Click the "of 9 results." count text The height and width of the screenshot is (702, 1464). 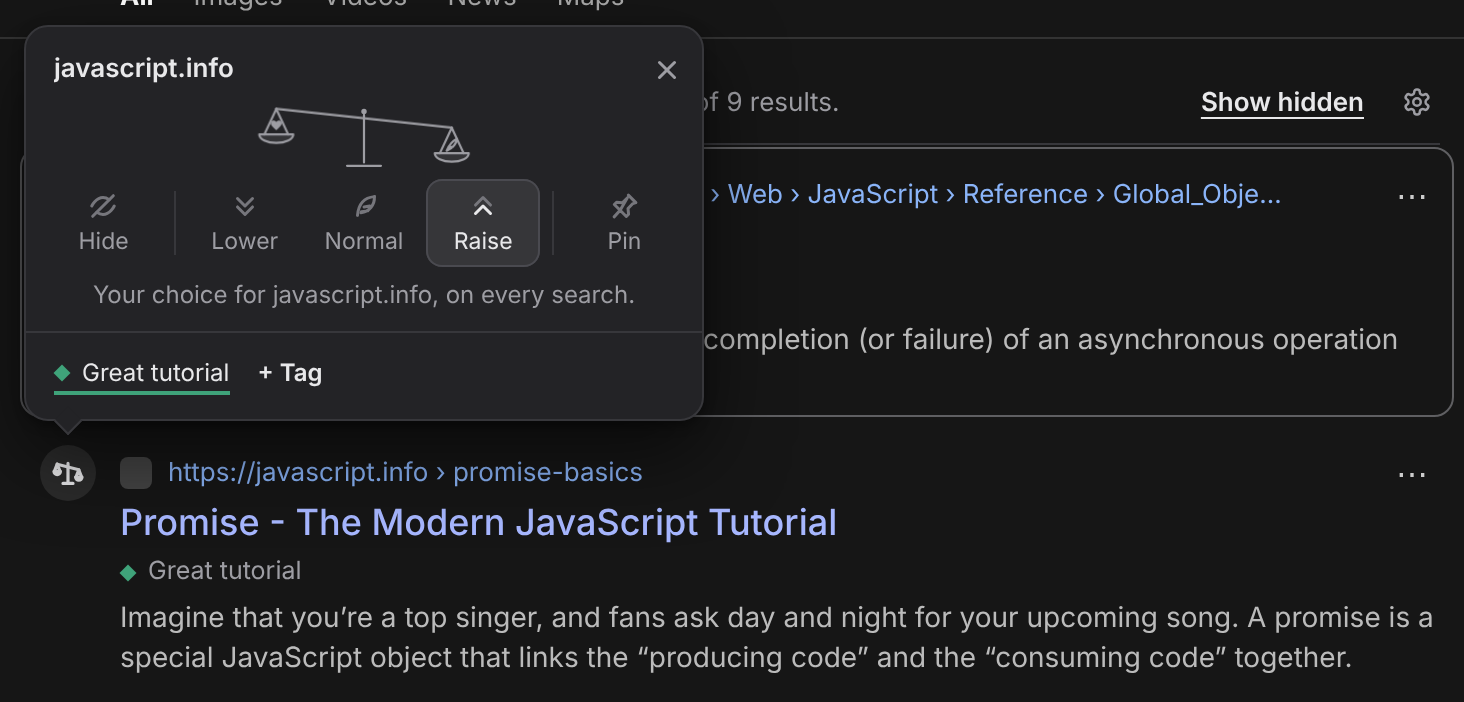click(x=770, y=102)
